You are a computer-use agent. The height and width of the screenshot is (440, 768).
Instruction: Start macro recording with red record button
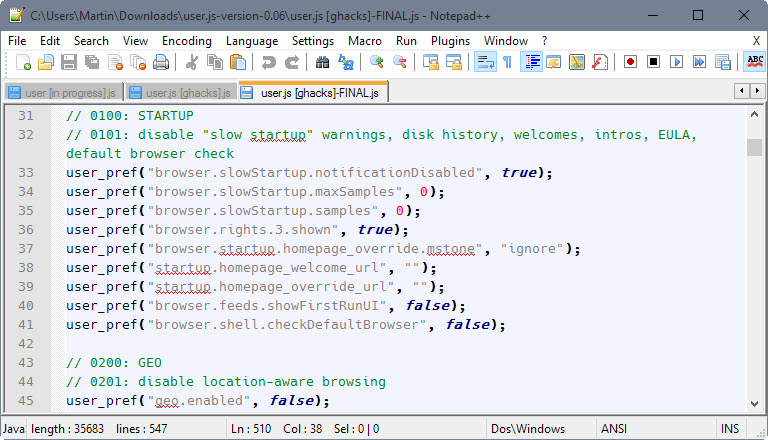(x=630, y=62)
